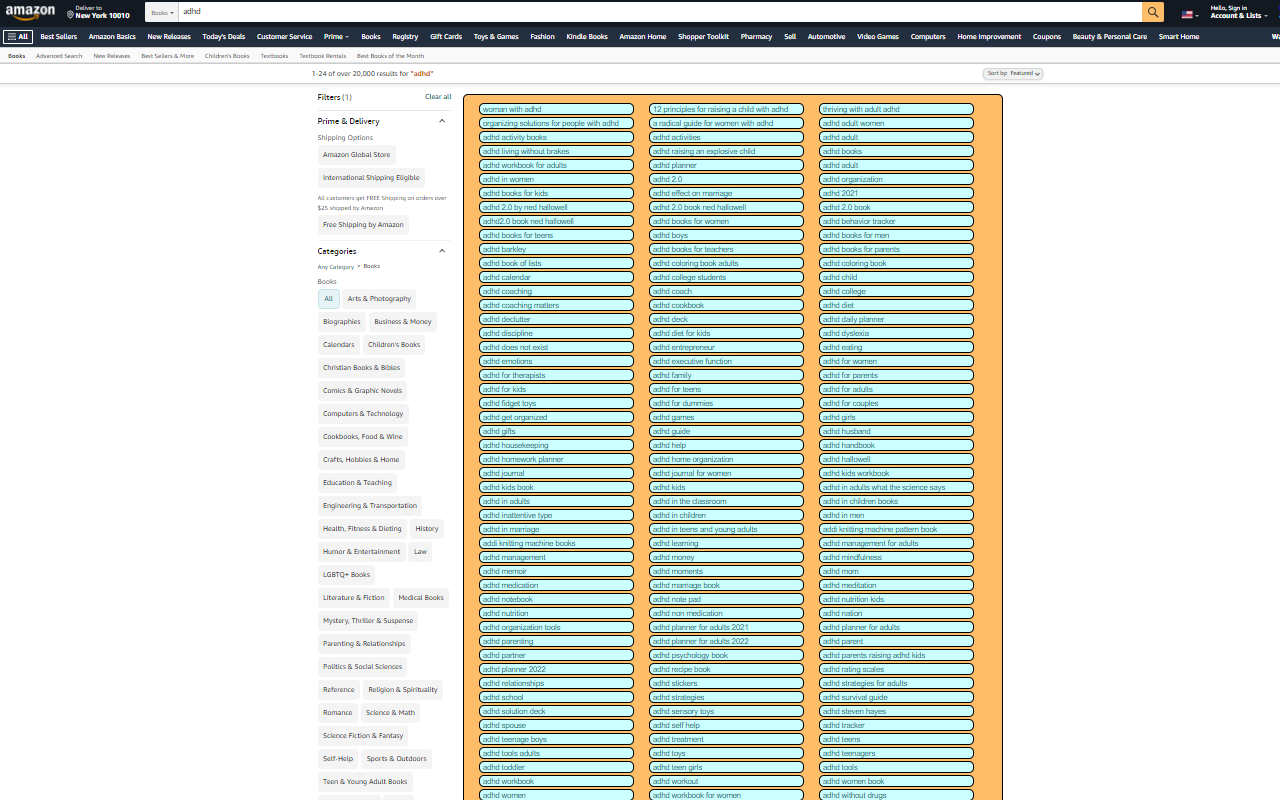Click 'adhd workbook for adults' suggestion
This screenshot has height=800, width=1280.
coord(556,165)
